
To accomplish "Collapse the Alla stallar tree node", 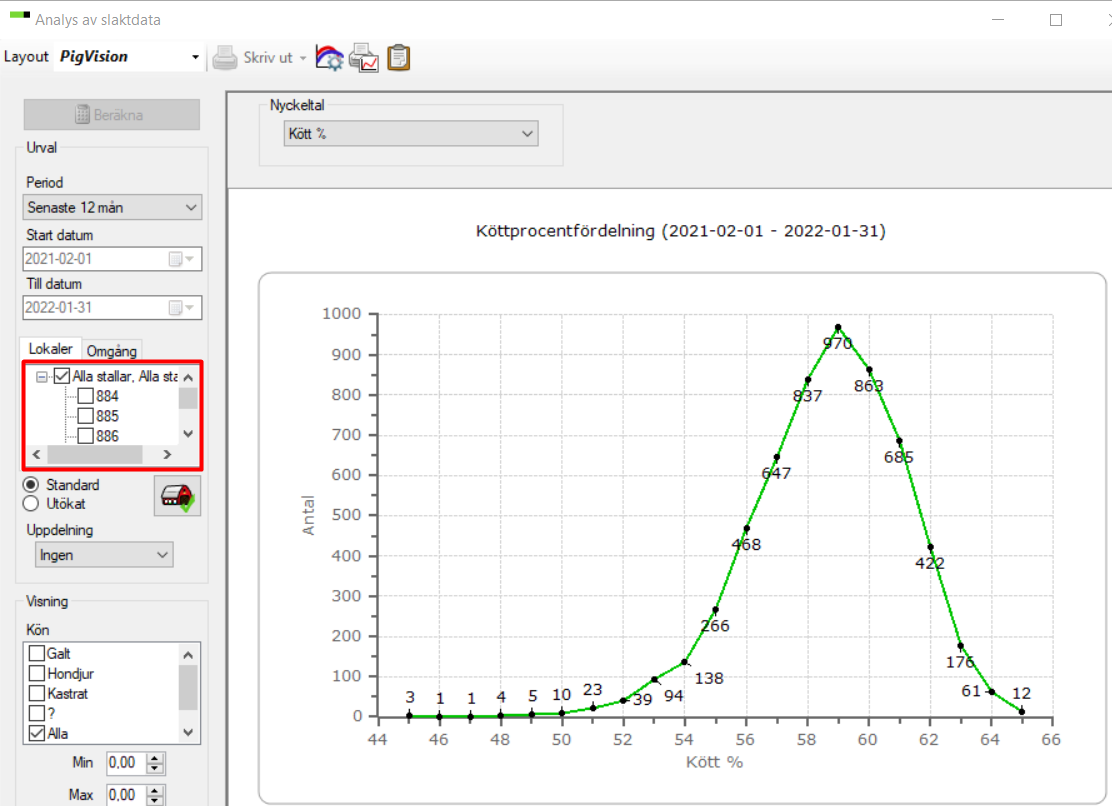I will point(42,377).
